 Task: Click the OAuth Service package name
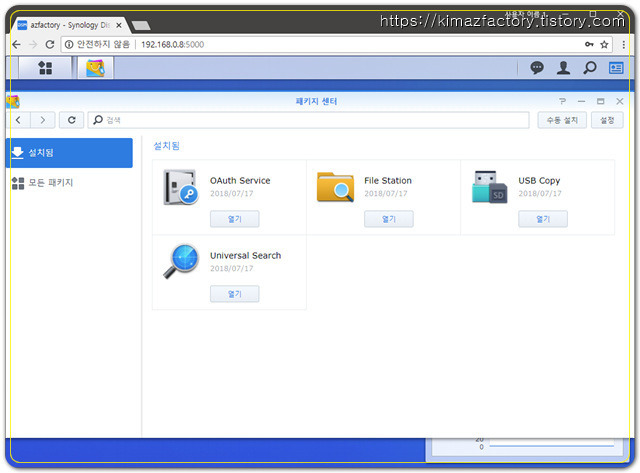(x=240, y=180)
